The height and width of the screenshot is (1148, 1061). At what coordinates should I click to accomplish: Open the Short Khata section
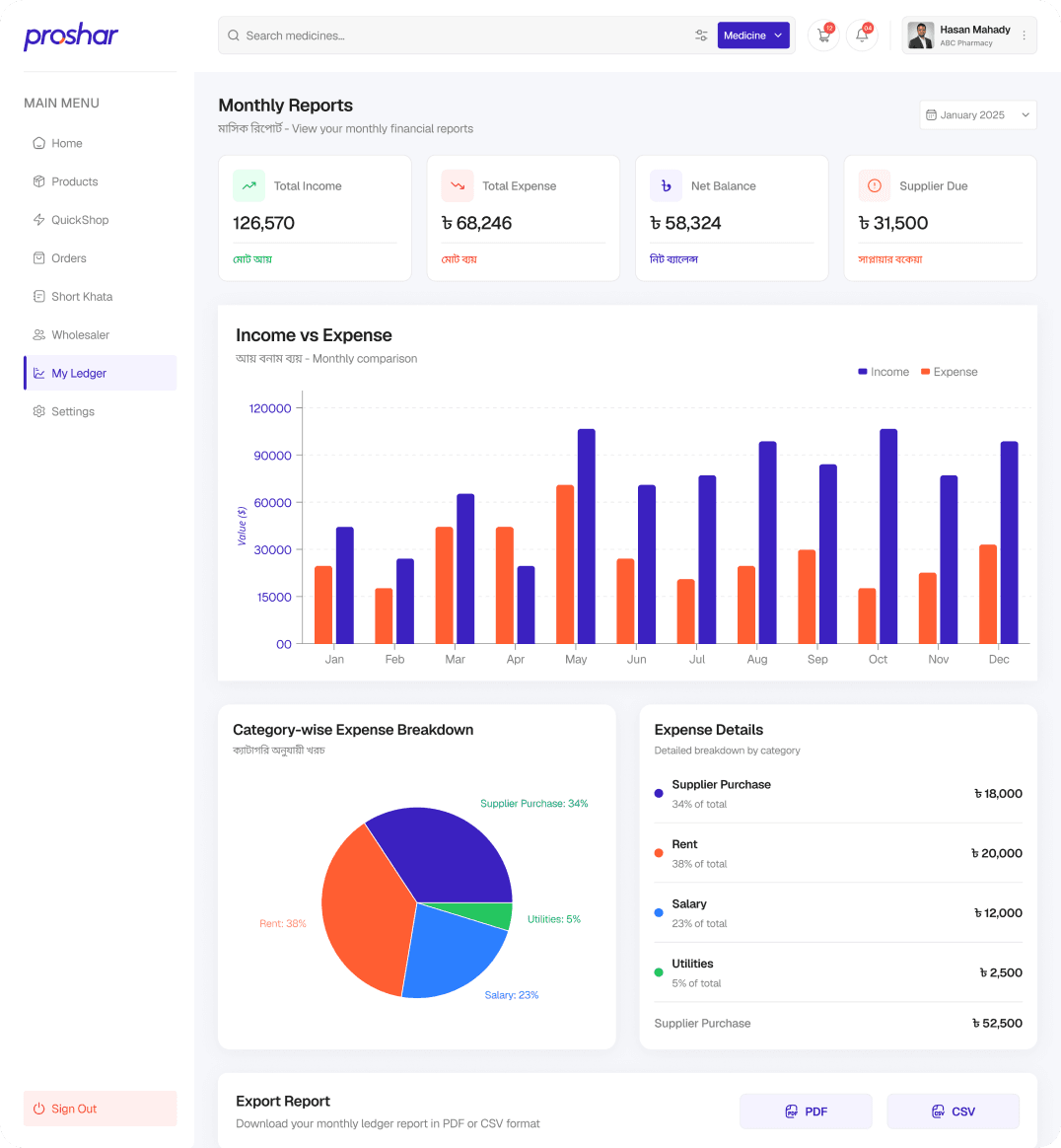pyautogui.click(x=39, y=296)
